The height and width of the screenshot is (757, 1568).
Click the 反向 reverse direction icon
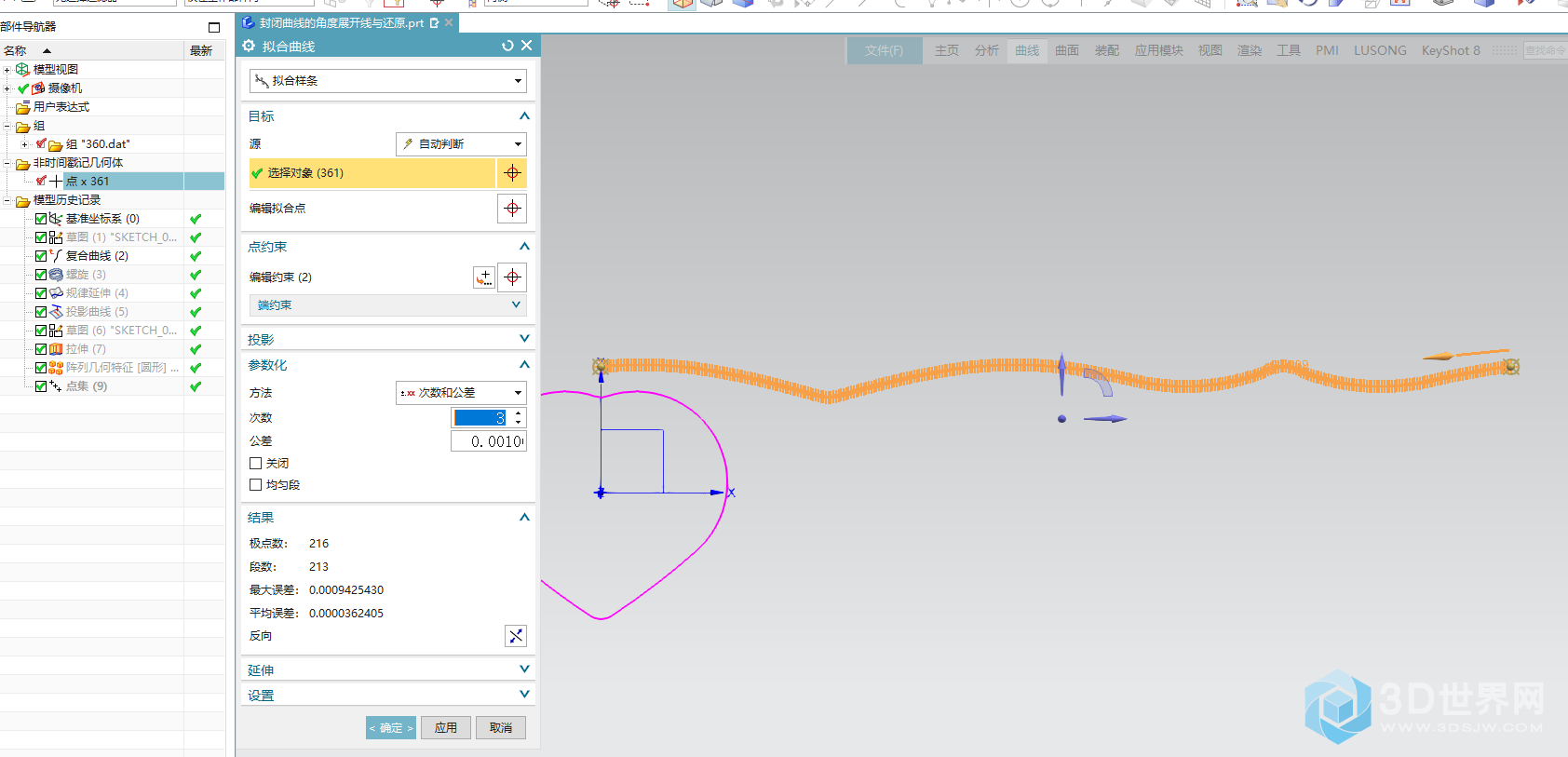point(516,636)
